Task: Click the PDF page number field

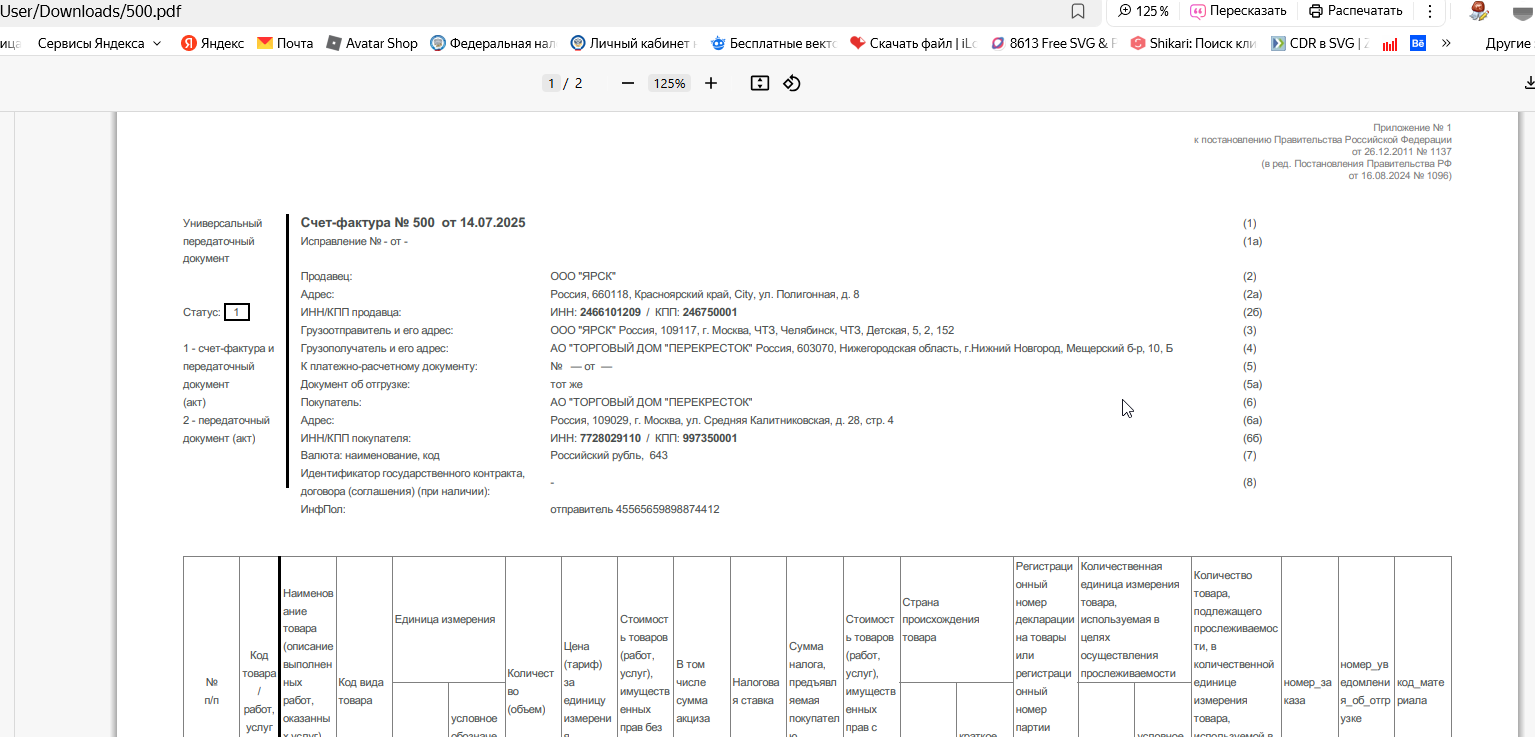Action: click(551, 84)
